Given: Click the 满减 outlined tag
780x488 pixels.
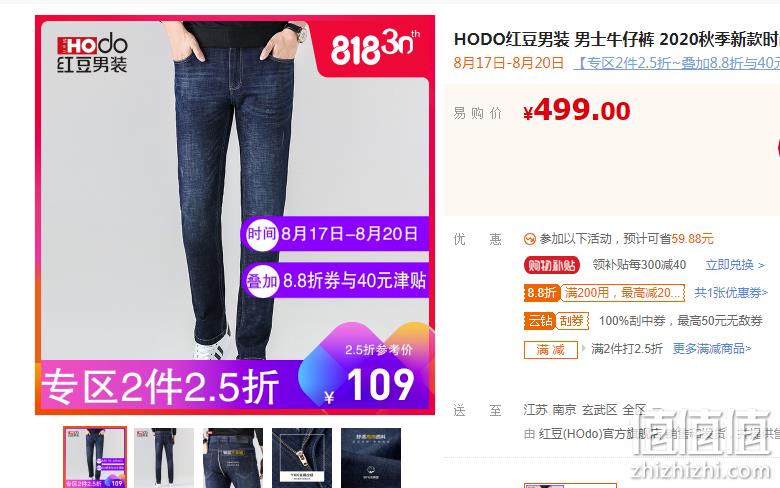Looking at the screenshot, I should tap(551, 350).
